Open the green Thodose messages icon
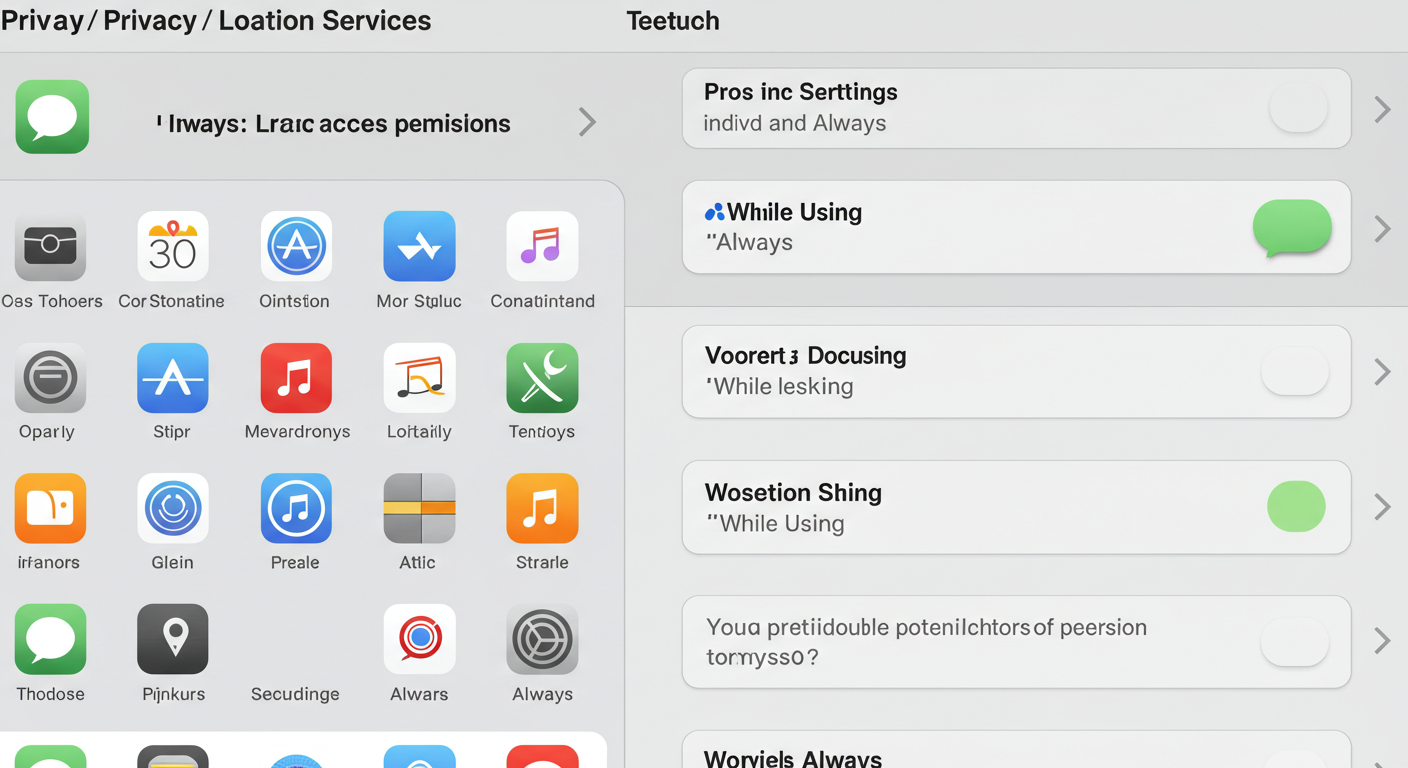 coord(50,639)
